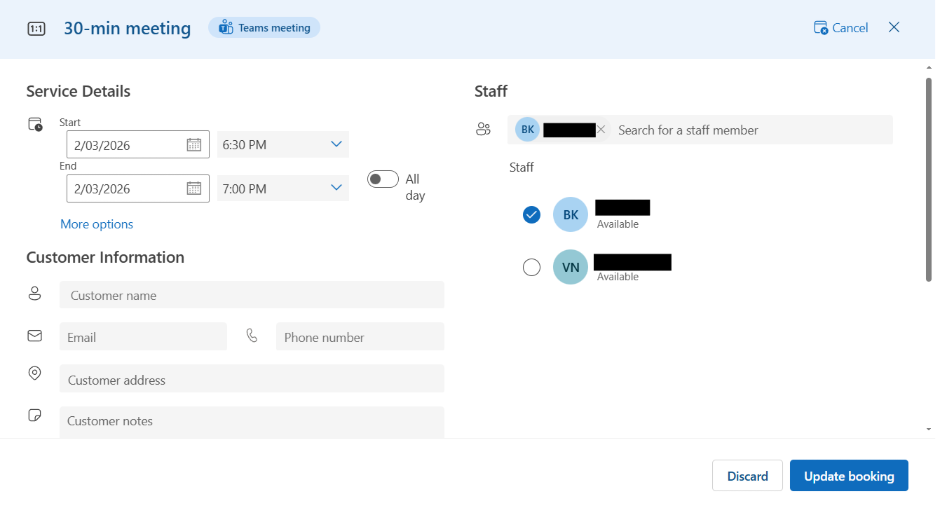The width and height of the screenshot is (936, 508).
Task: Click the Start date field 2/03/2026
Action: coord(138,144)
